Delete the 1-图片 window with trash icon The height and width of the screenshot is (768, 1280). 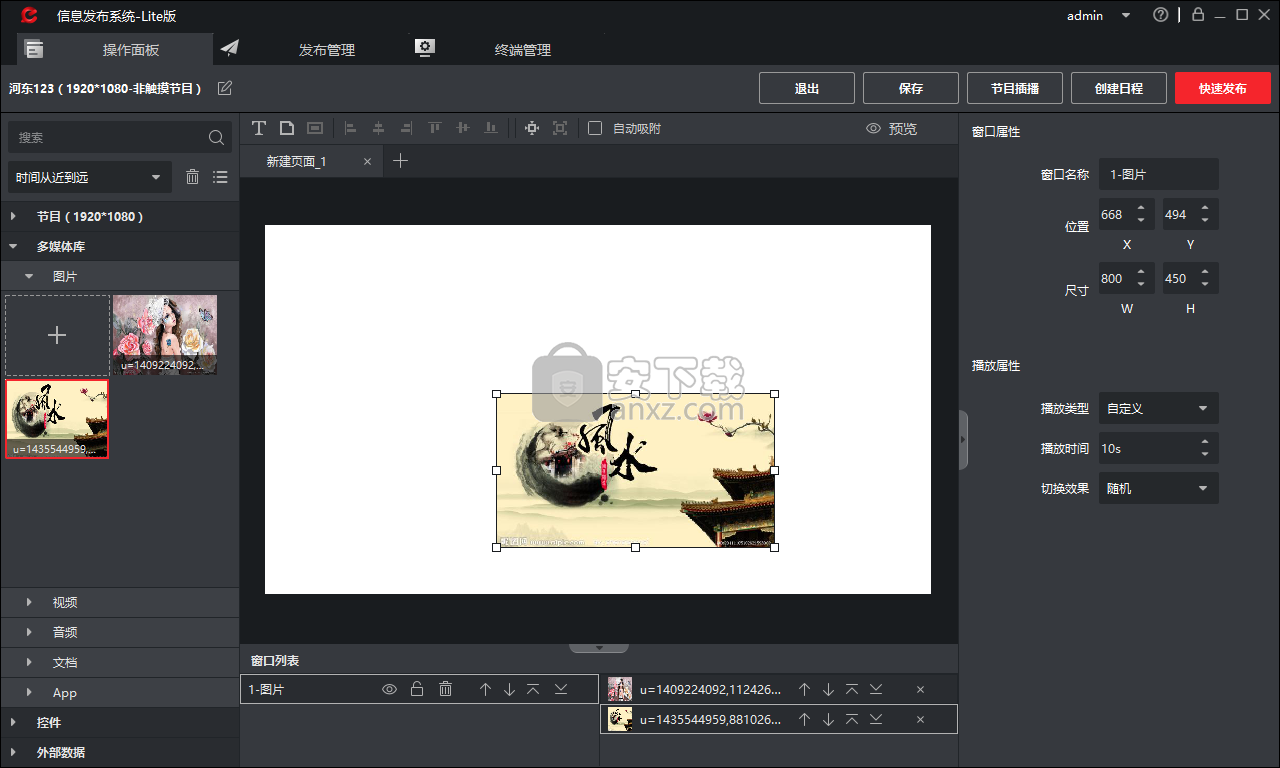tap(446, 689)
